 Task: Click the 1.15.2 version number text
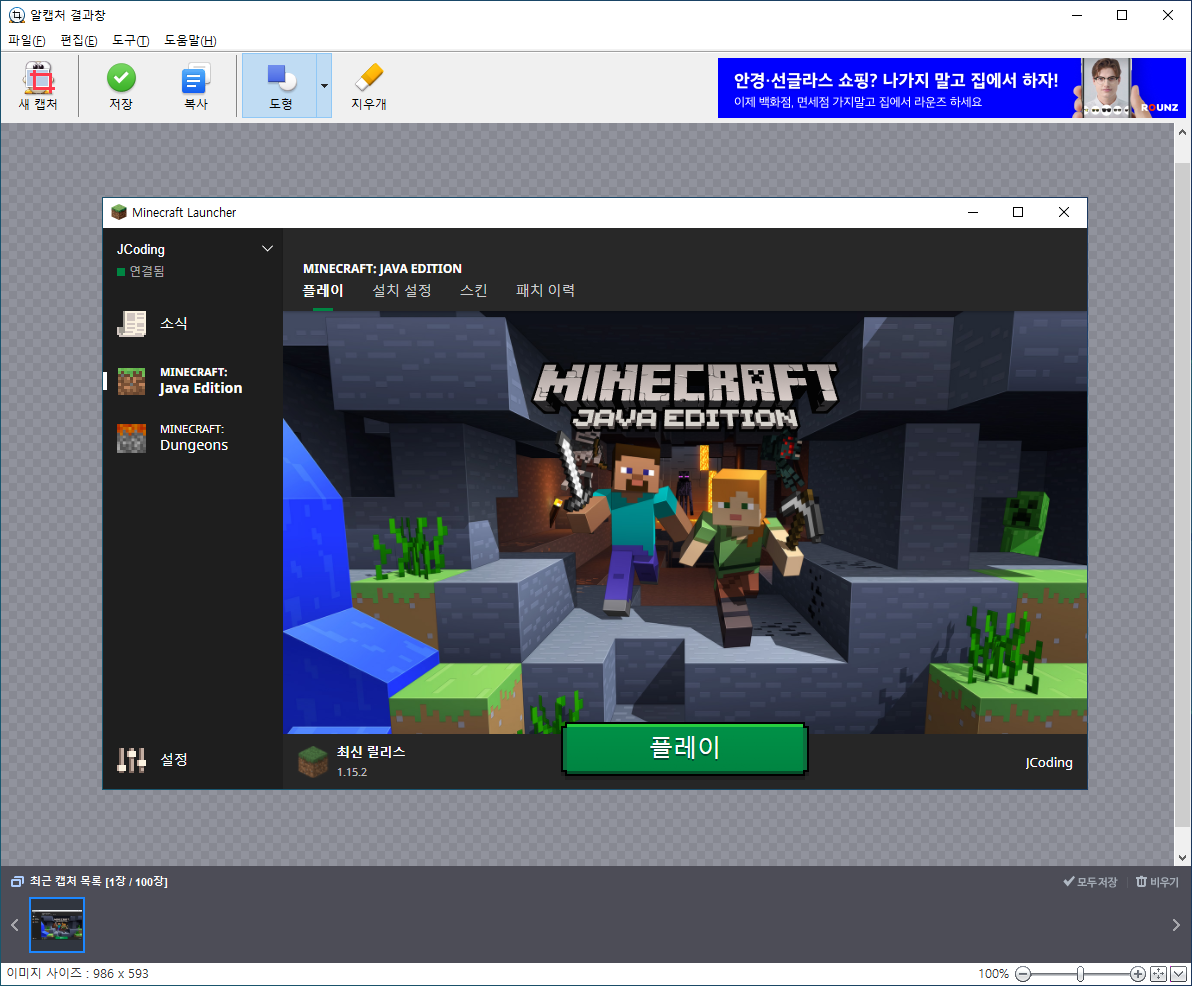click(352, 772)
